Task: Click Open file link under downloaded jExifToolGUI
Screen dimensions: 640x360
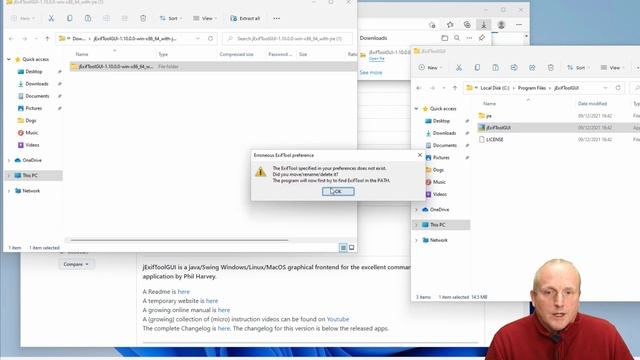Action: (376, 59)
